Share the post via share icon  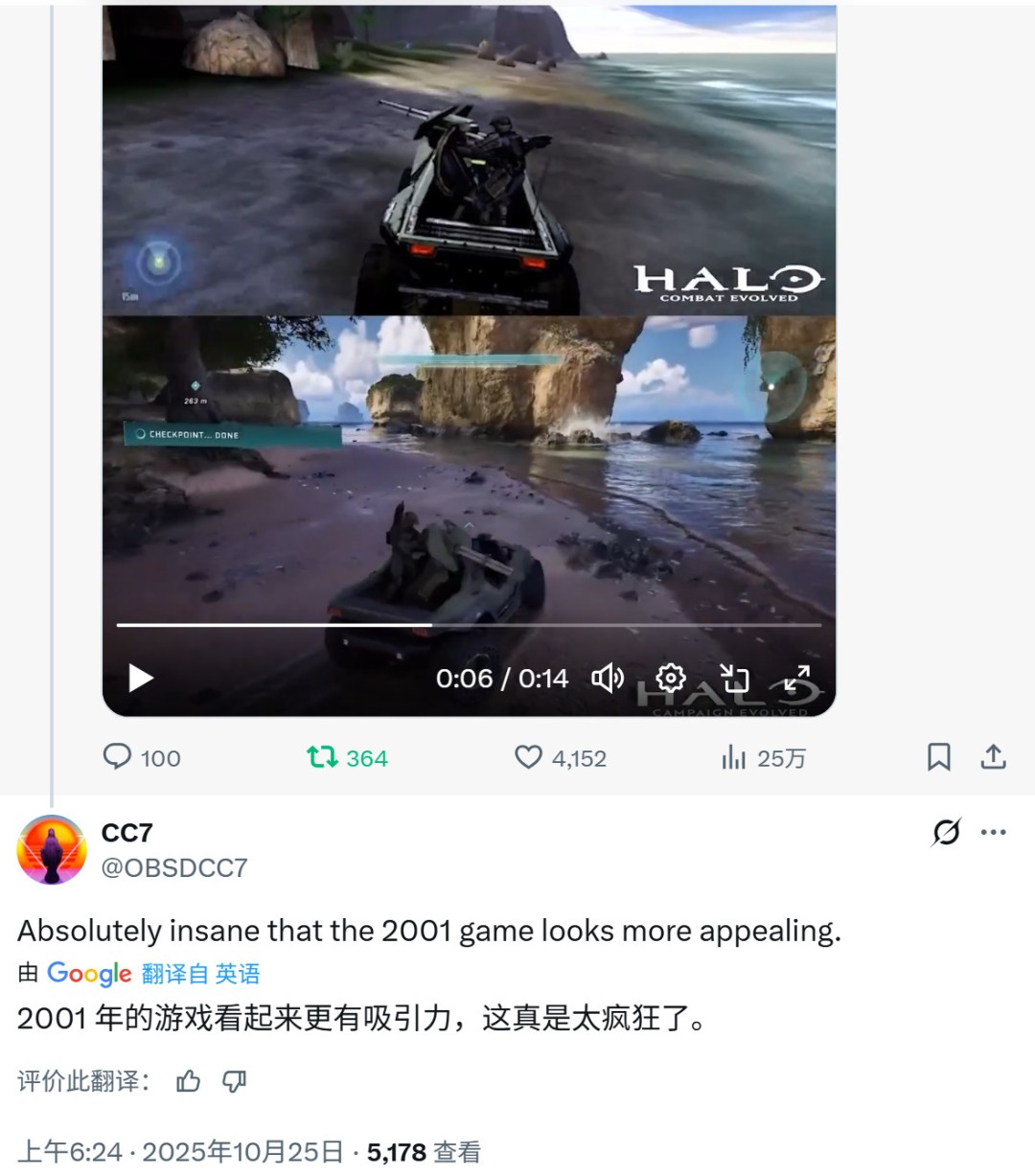[994, 757]
